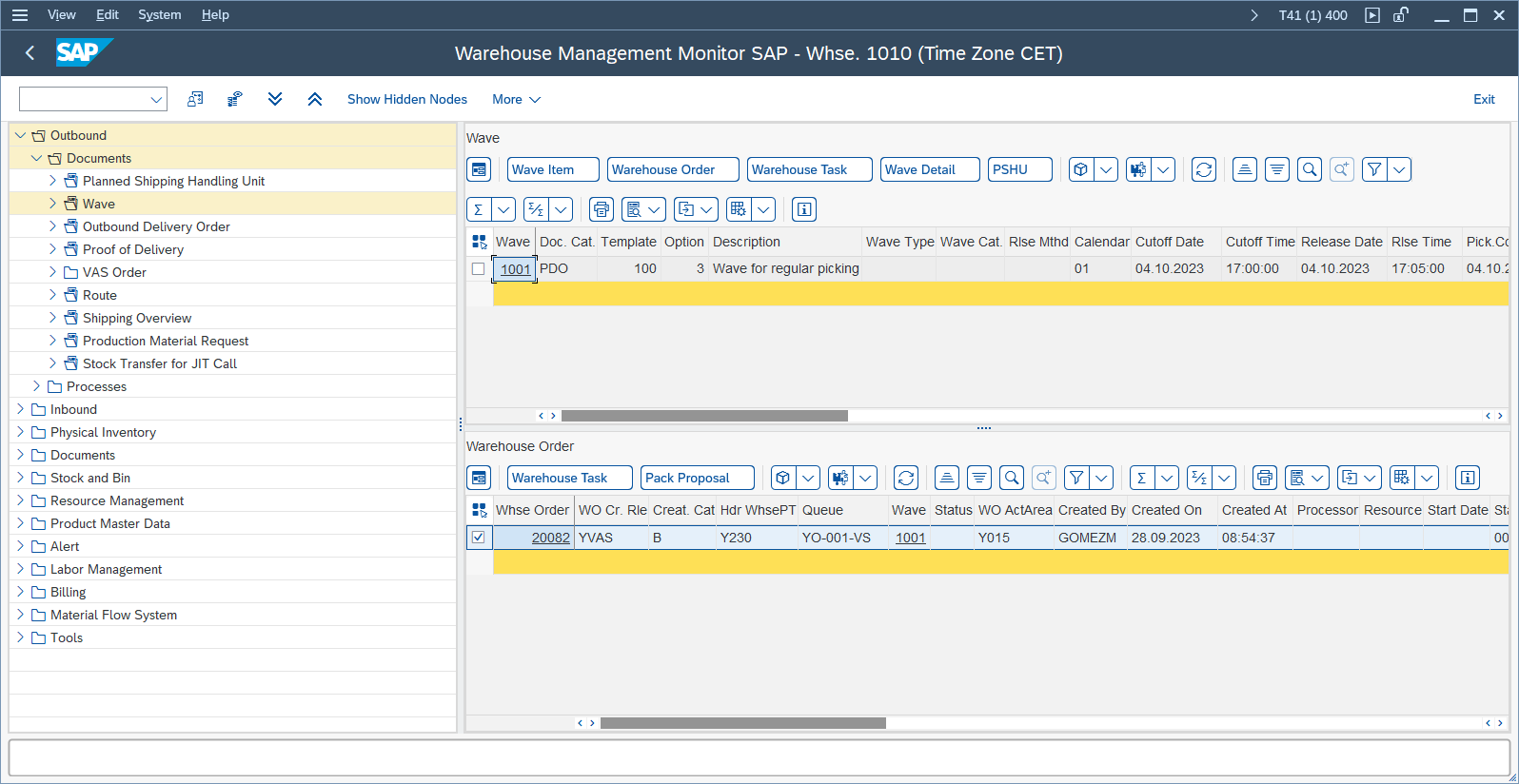The height and width of the screenshot is (784, 1519).
Task: Open warehouse order 20082 link
Action: pos(550,538)
